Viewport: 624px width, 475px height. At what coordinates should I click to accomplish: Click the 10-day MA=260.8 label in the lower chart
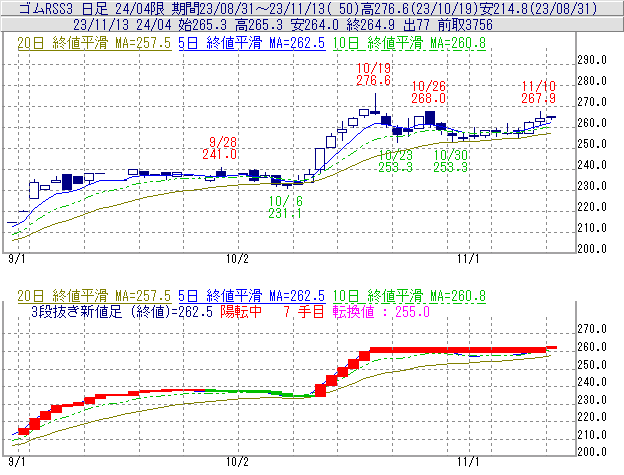(409, 296)
